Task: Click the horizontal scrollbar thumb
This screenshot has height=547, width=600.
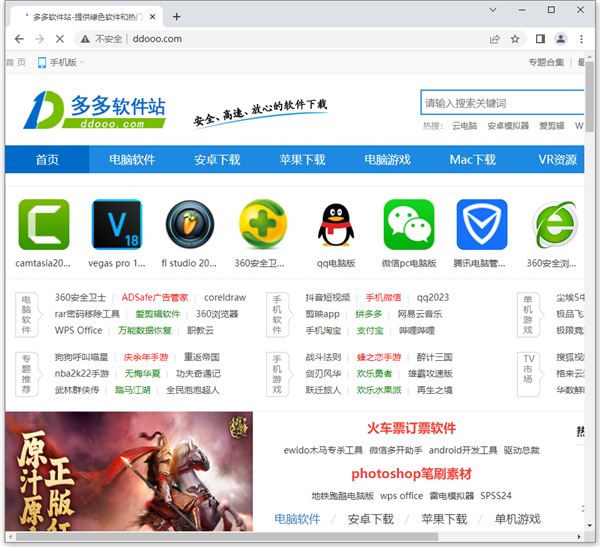Action: 227,537
